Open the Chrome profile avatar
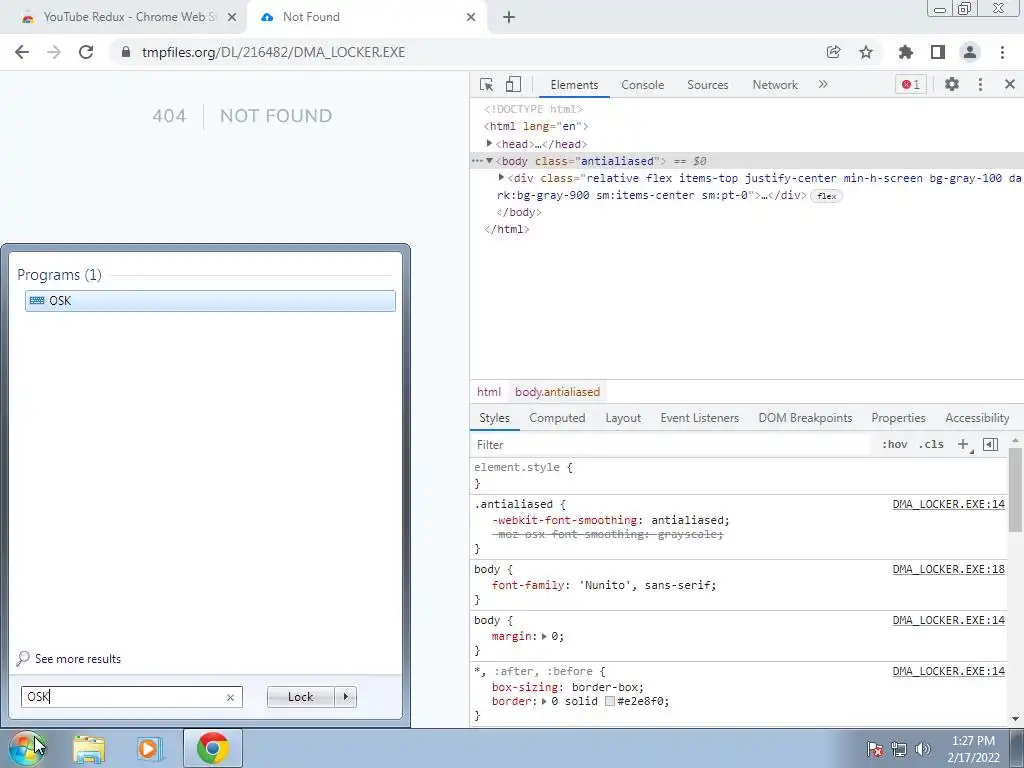 pos(970,52)
